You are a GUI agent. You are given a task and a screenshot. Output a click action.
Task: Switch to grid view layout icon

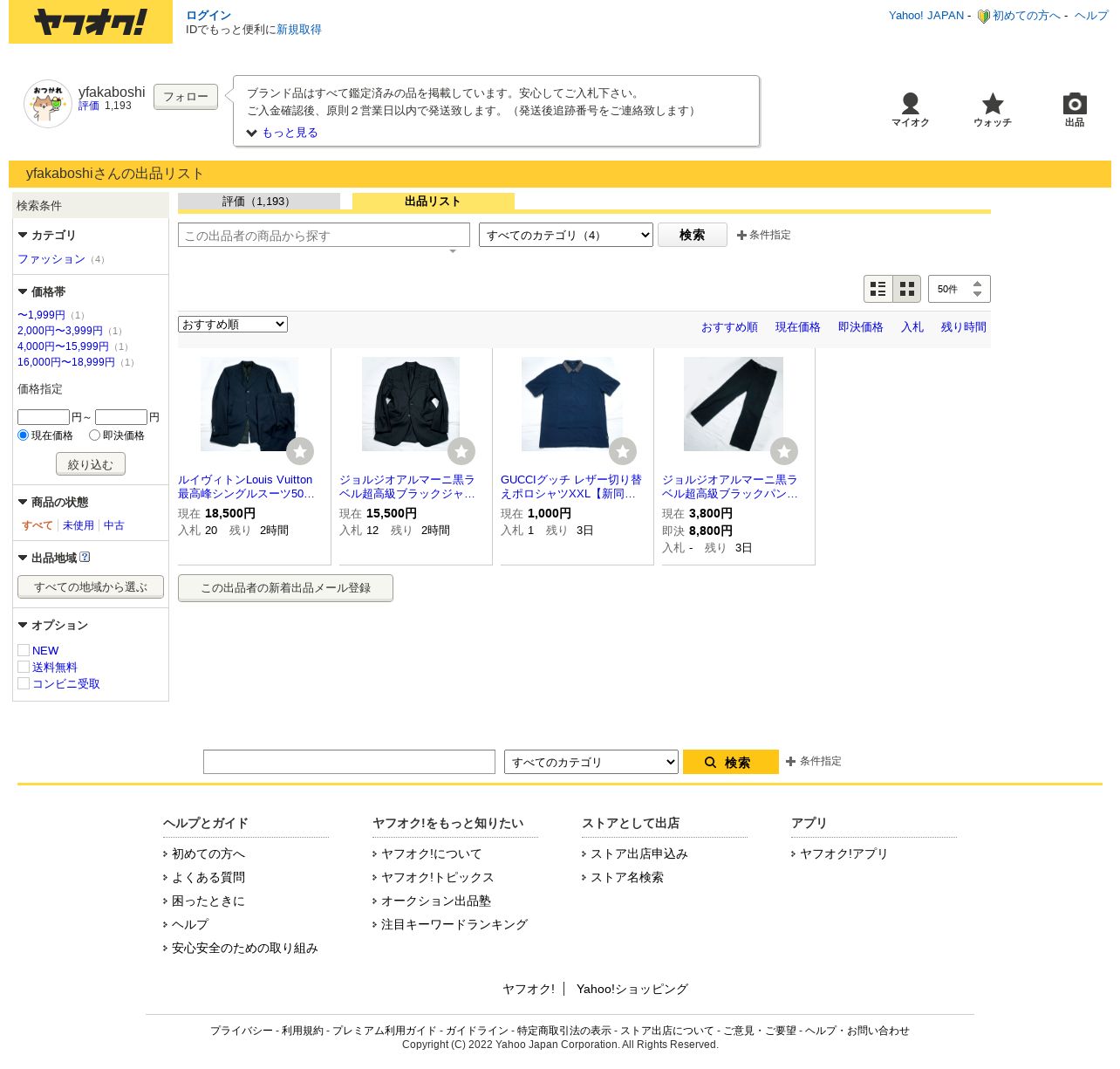coord(907,289)
